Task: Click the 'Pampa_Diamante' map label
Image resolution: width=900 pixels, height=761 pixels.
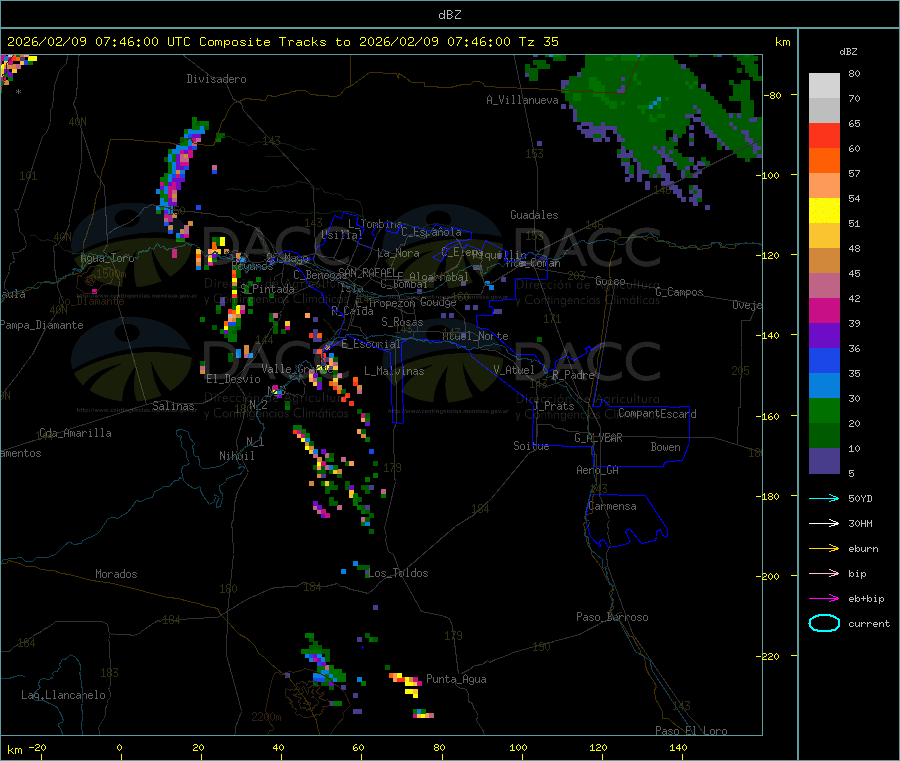Action: pyautogui.click(x=42, y=325)
